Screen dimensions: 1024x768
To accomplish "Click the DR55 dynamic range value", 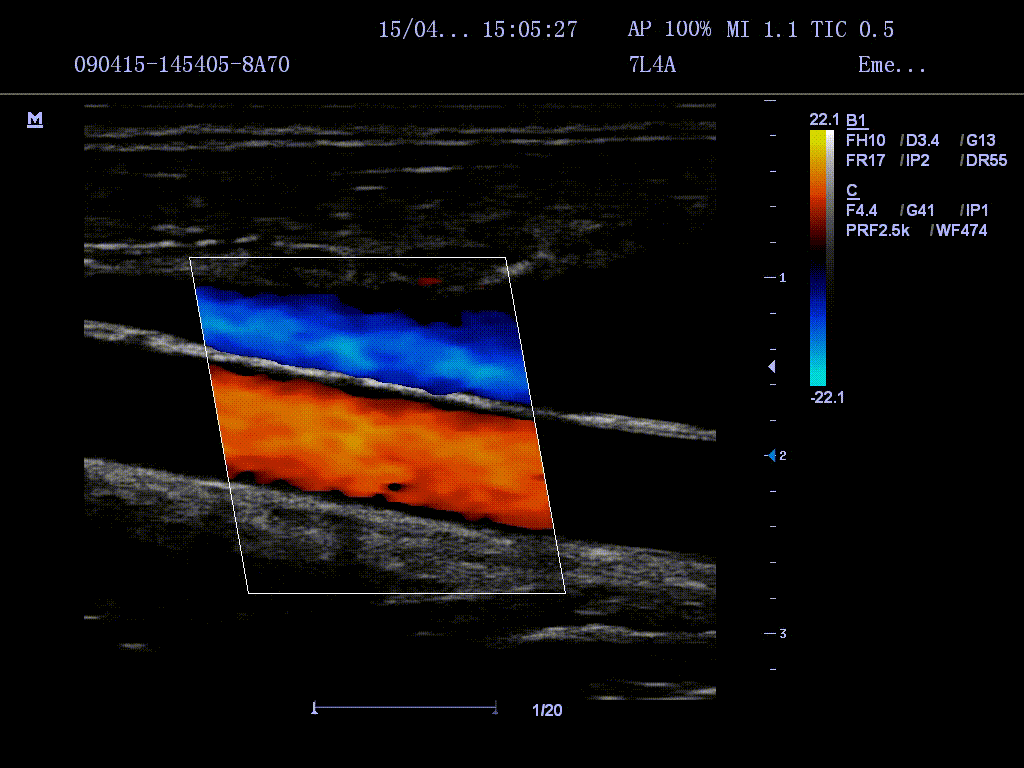I will click(x=986, y=160).
